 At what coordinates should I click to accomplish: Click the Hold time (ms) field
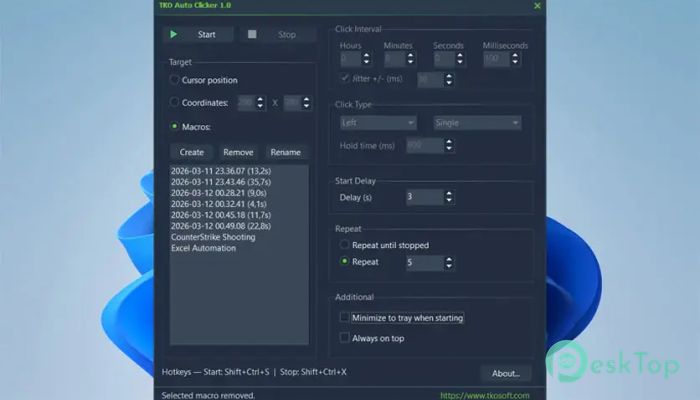click(425, 145)
